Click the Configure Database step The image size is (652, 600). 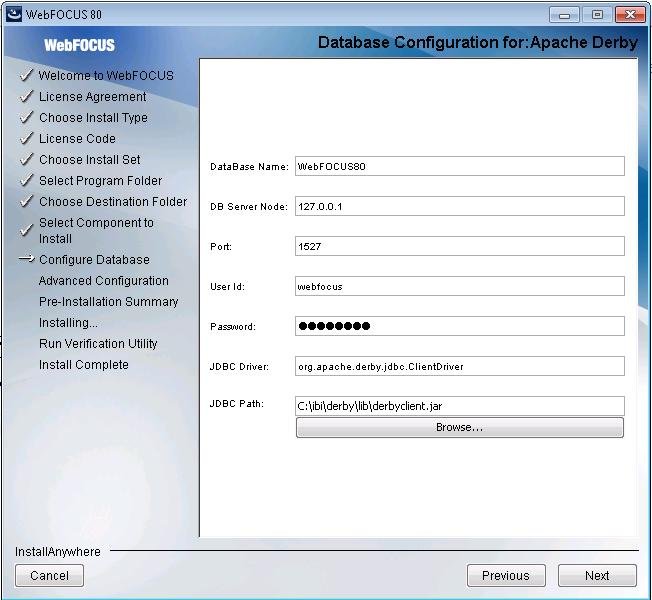point(94,259)
